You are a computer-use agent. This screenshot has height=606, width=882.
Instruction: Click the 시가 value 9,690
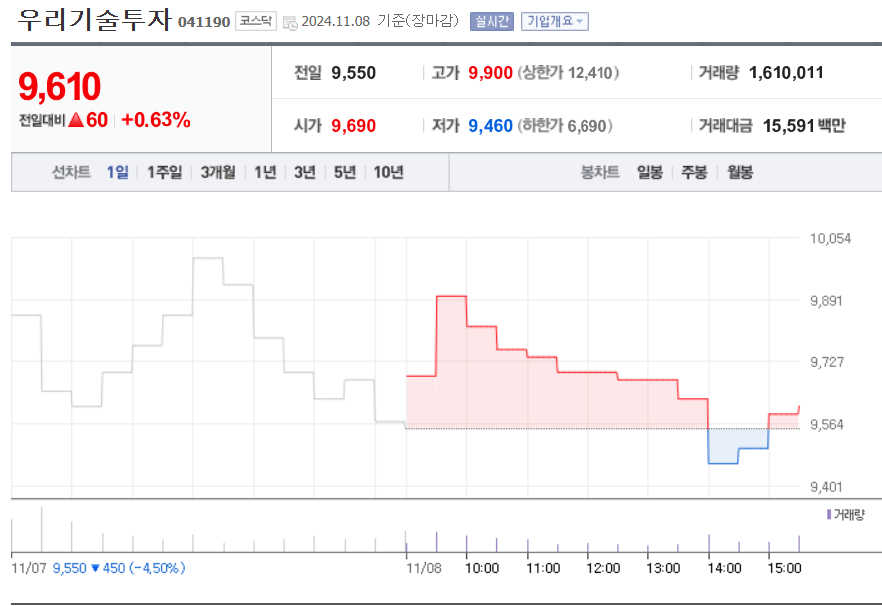353,126
